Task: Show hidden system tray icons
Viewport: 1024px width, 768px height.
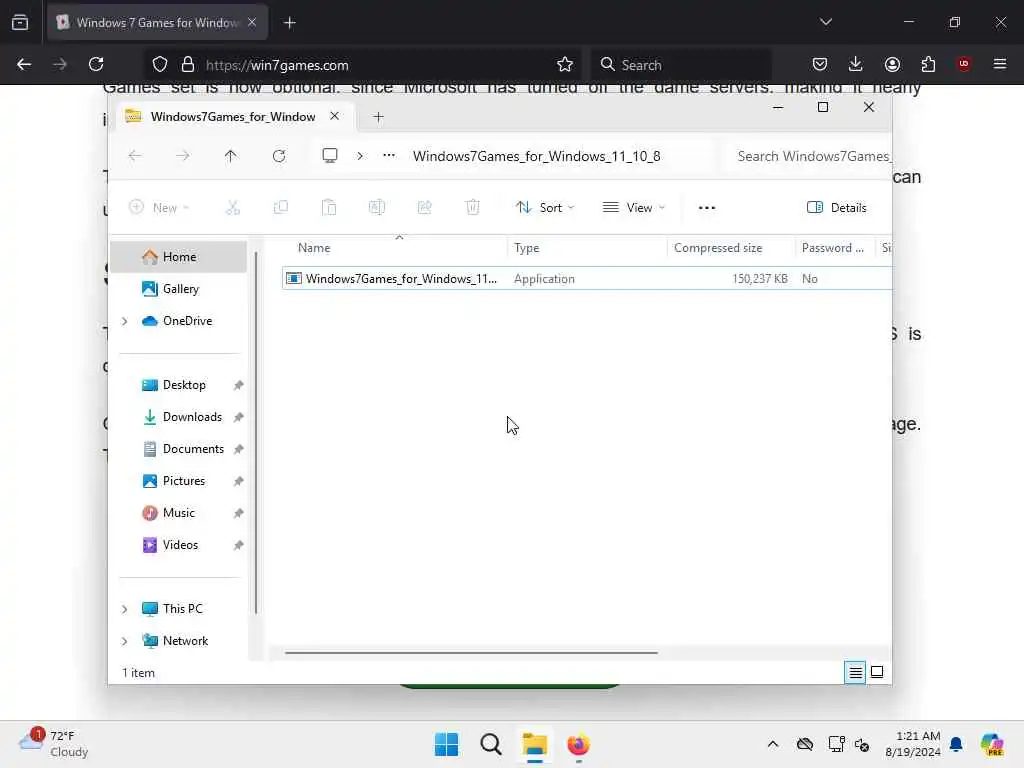Action: tap(773, 744)
